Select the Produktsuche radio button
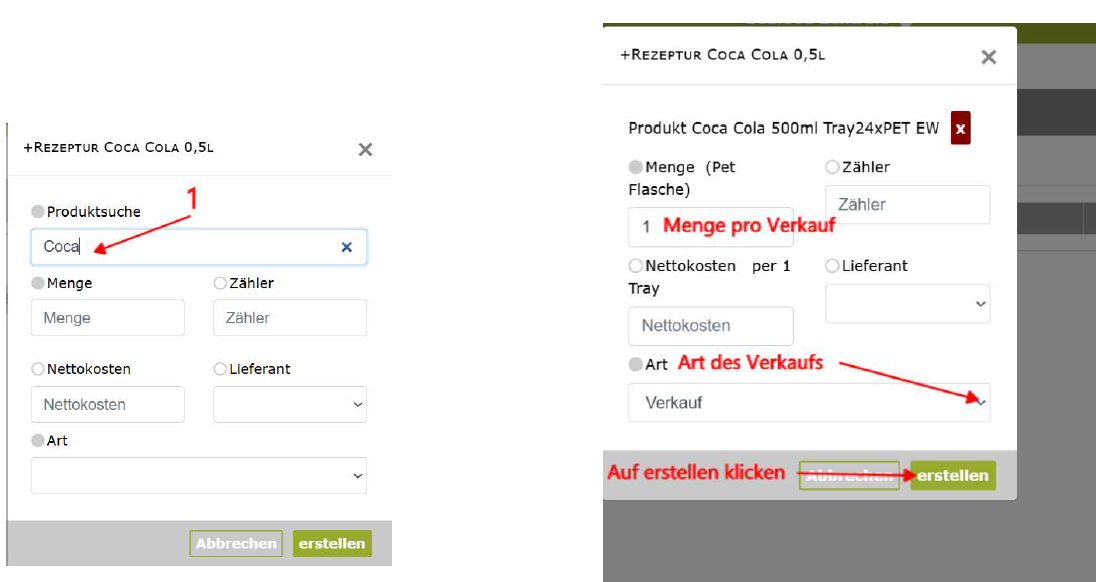 pos(38,212)
